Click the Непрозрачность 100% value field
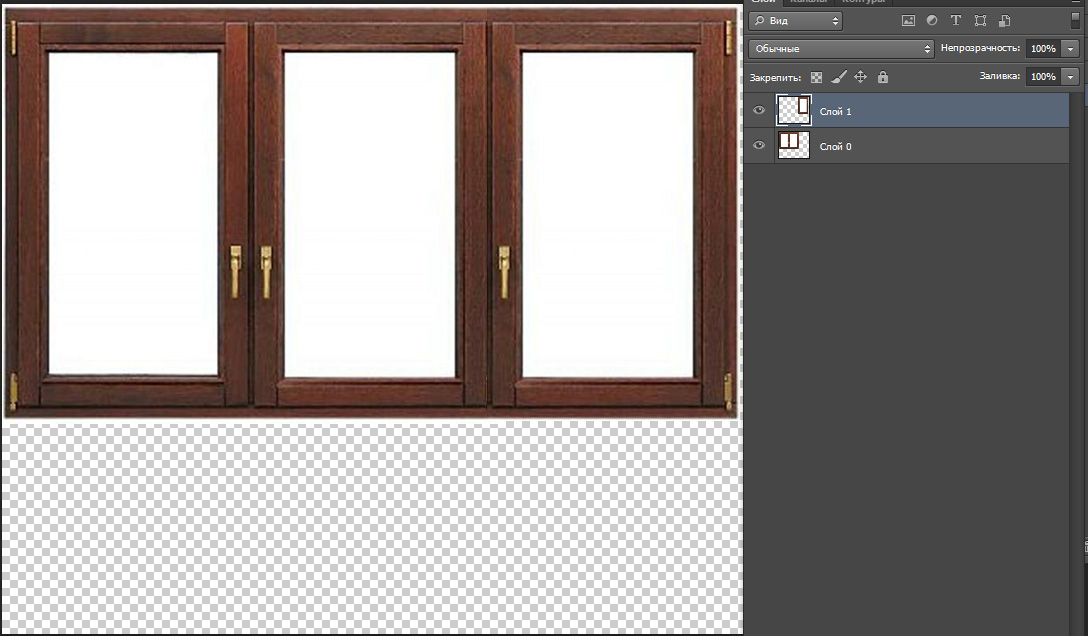 pyautogui.click(x=1044, y=49)
